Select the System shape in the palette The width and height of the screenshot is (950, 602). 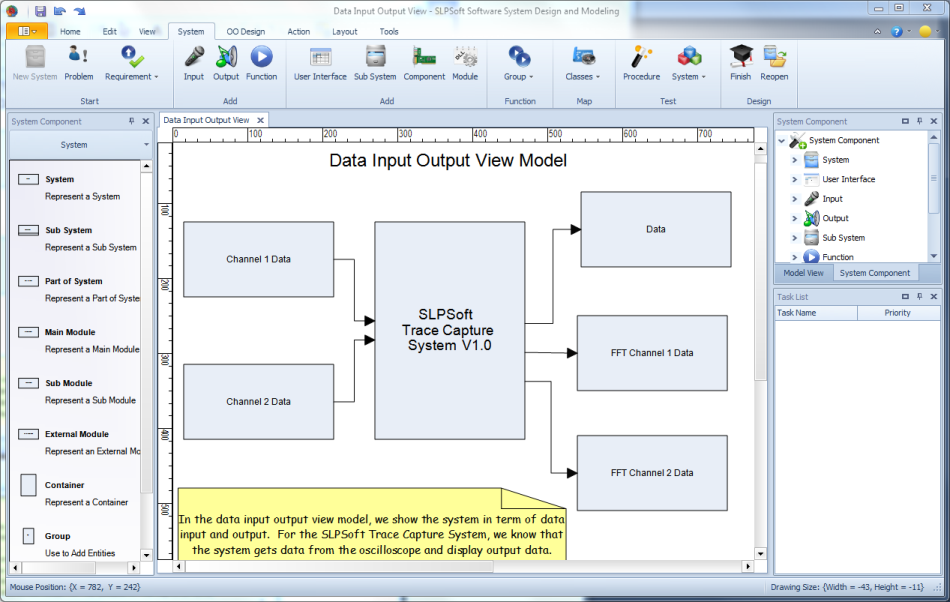point(28,179)
